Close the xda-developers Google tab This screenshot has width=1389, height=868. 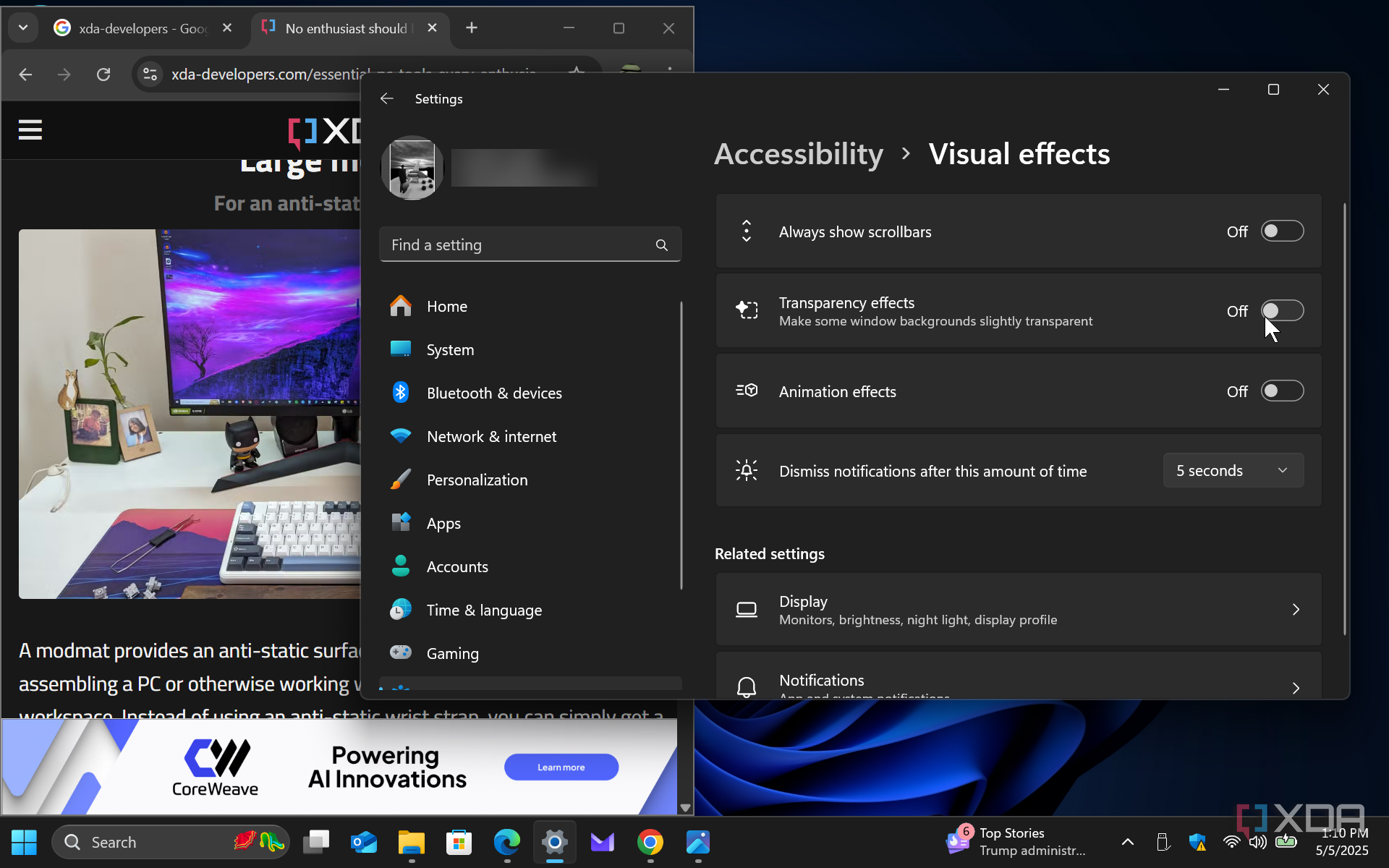(227, 28)
